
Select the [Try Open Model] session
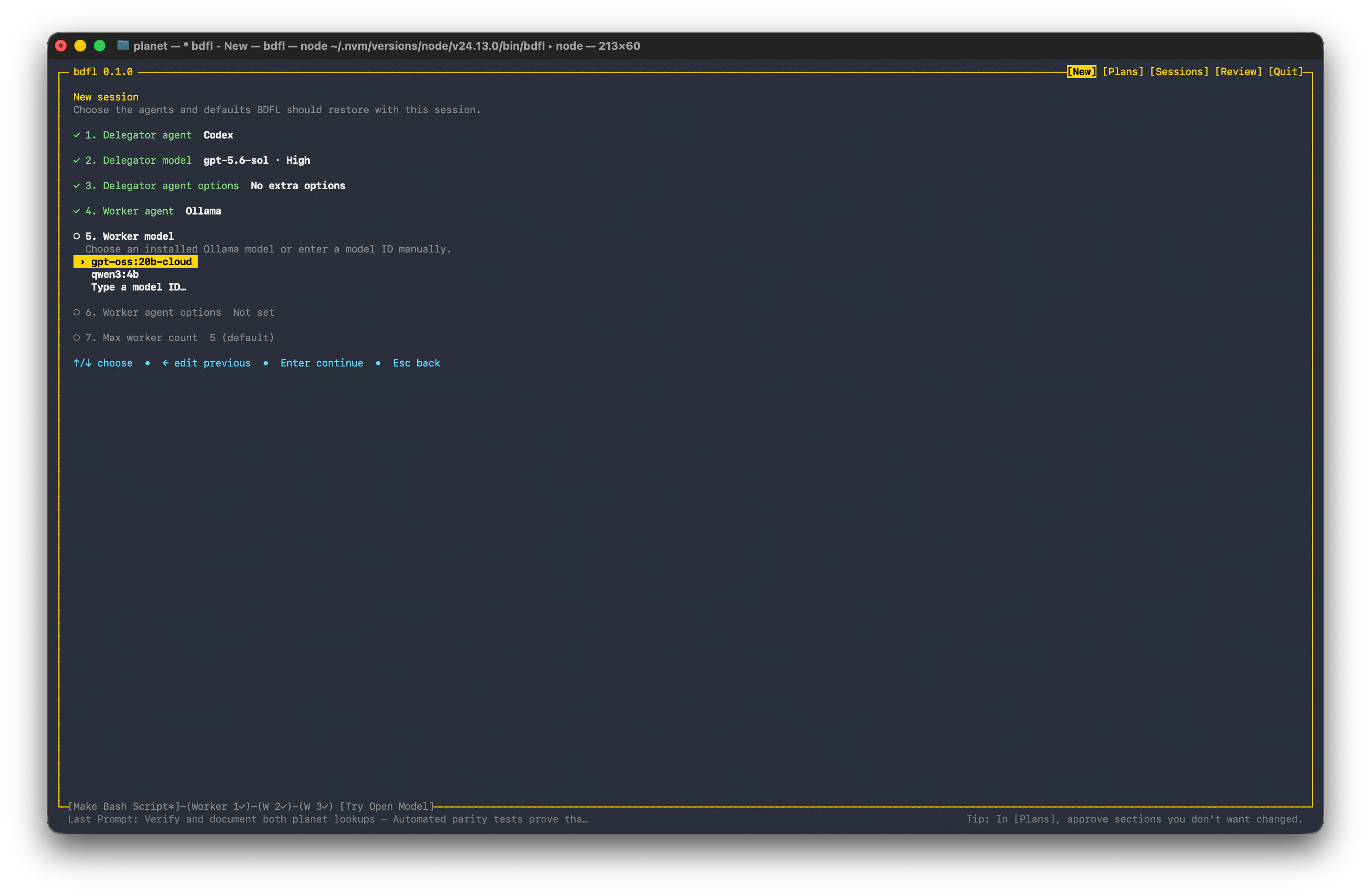click(x=387, y=806)
